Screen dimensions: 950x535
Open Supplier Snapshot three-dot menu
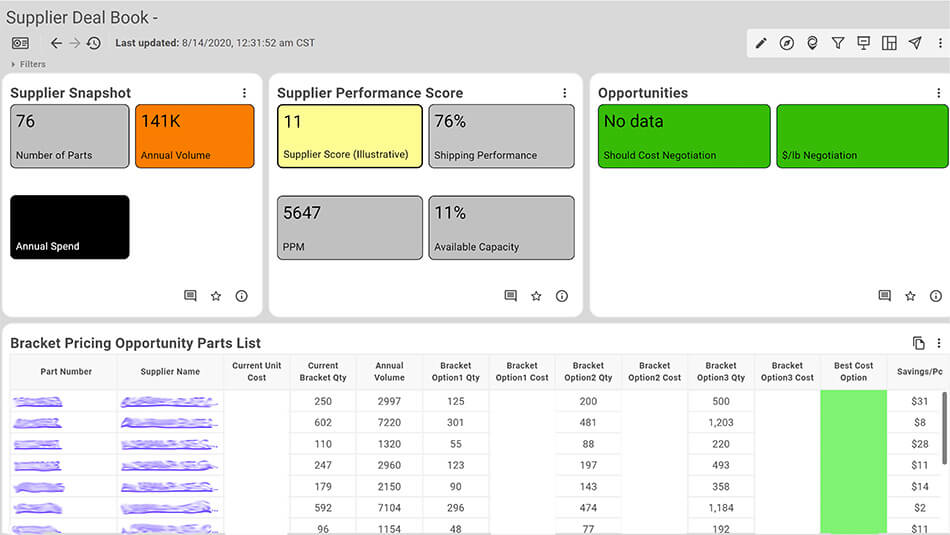tap(244, 93)
